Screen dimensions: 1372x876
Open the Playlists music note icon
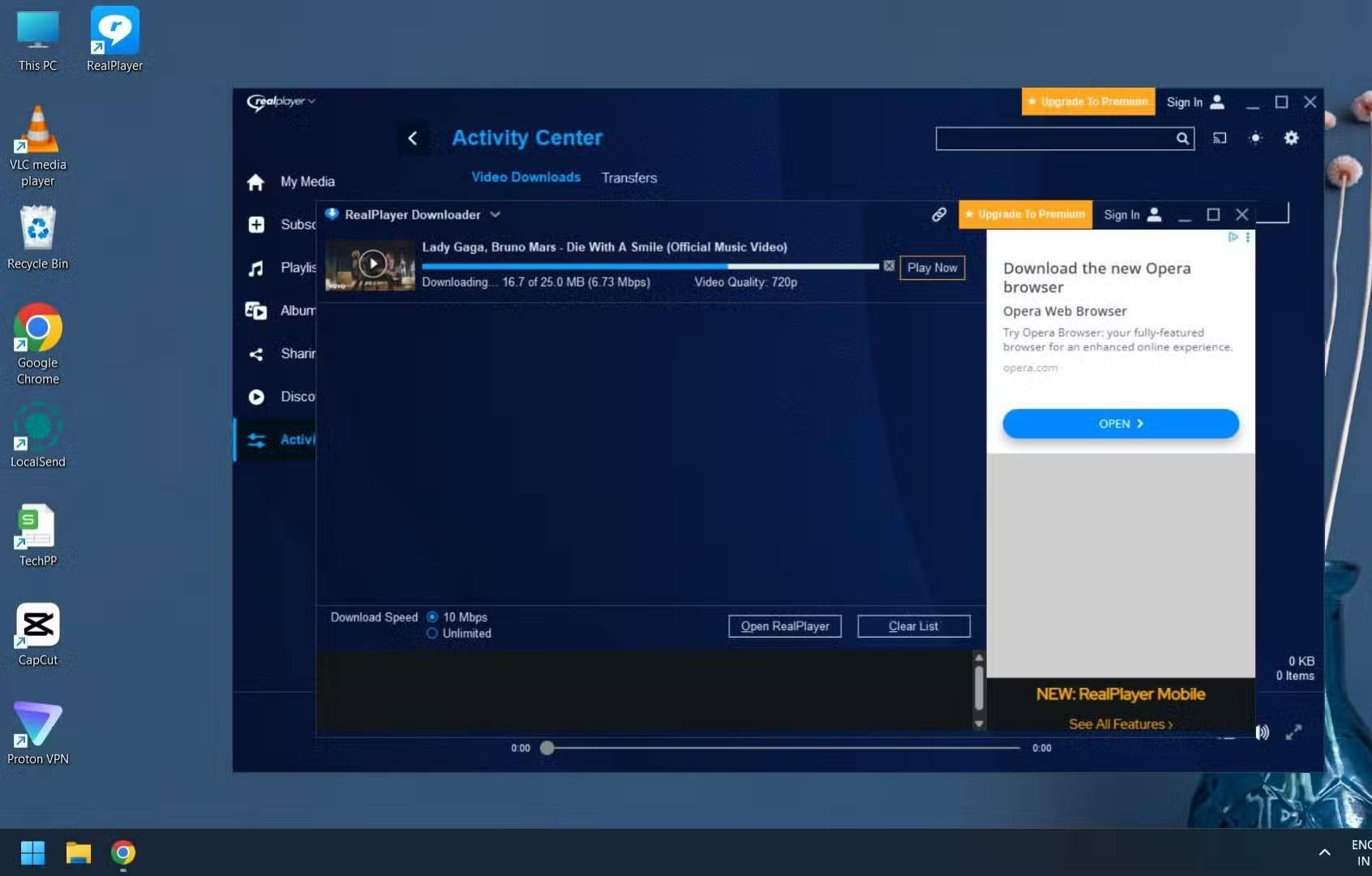coord(256,268)
